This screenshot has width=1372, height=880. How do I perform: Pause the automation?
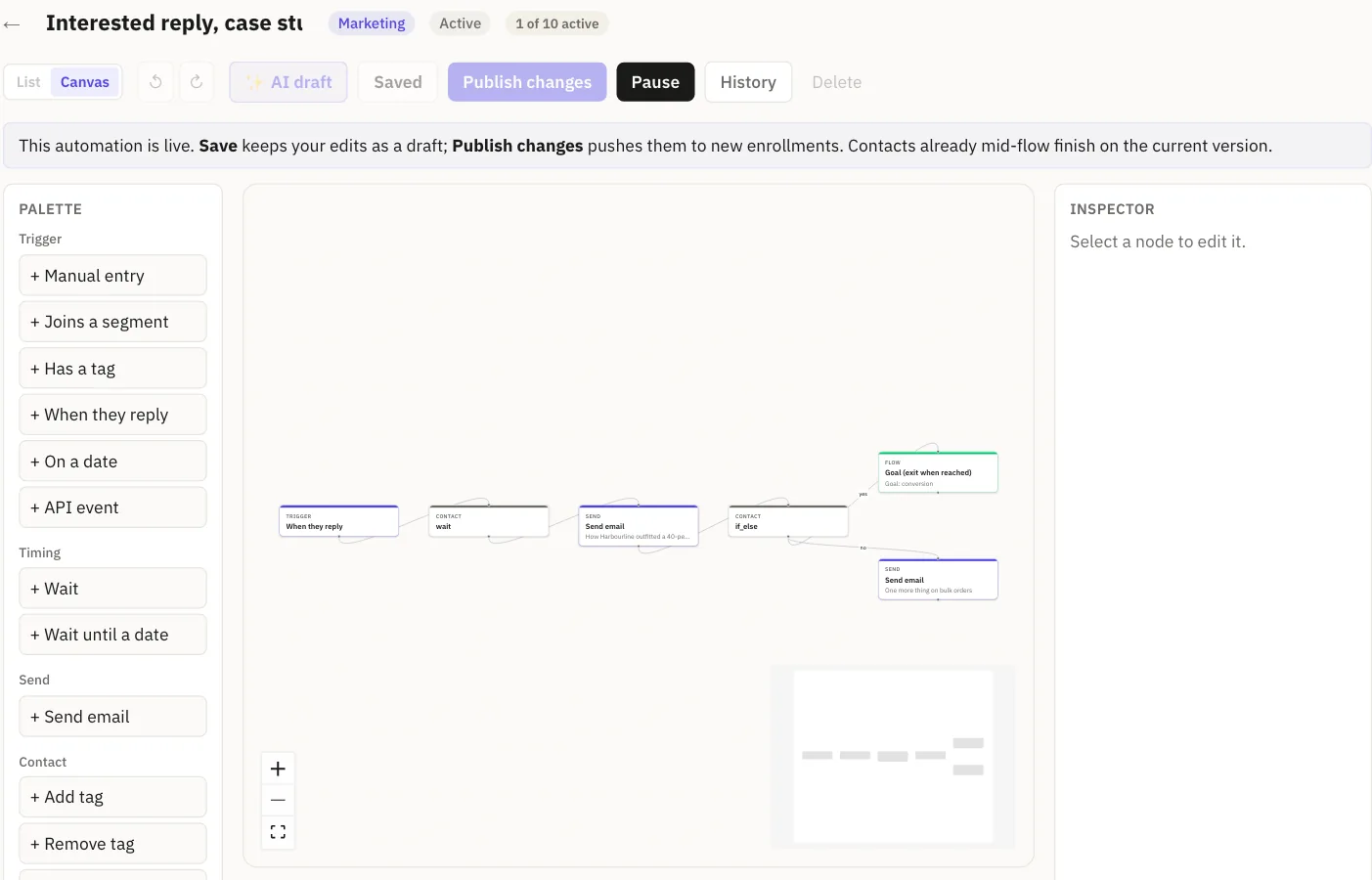pos(655,82)
